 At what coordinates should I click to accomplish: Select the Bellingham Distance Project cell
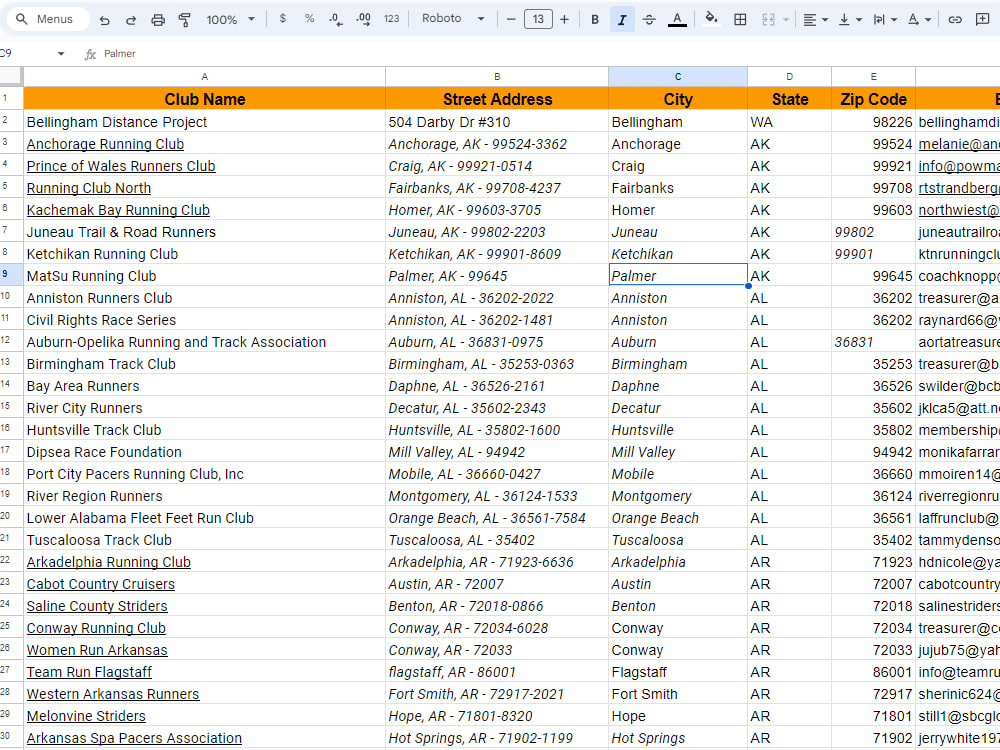coord(205,122)
